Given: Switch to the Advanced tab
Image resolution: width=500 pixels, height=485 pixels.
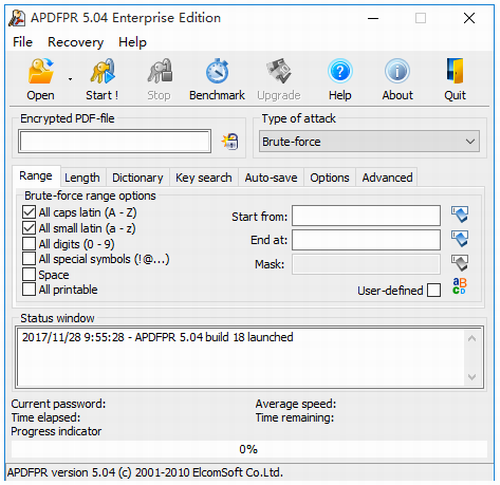Looking at the screenshot, I should (387, 178).
